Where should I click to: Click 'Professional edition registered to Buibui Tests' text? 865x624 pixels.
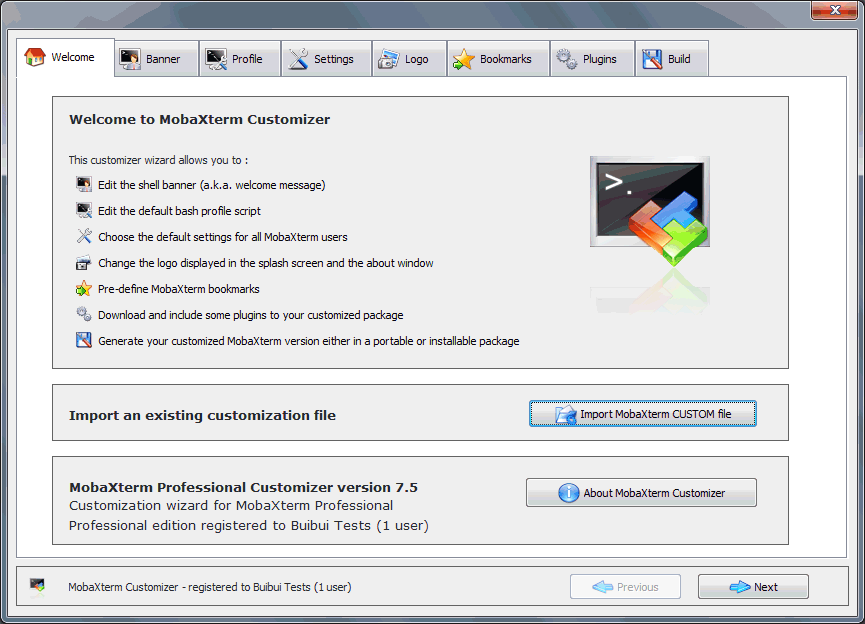pos(249,525)
